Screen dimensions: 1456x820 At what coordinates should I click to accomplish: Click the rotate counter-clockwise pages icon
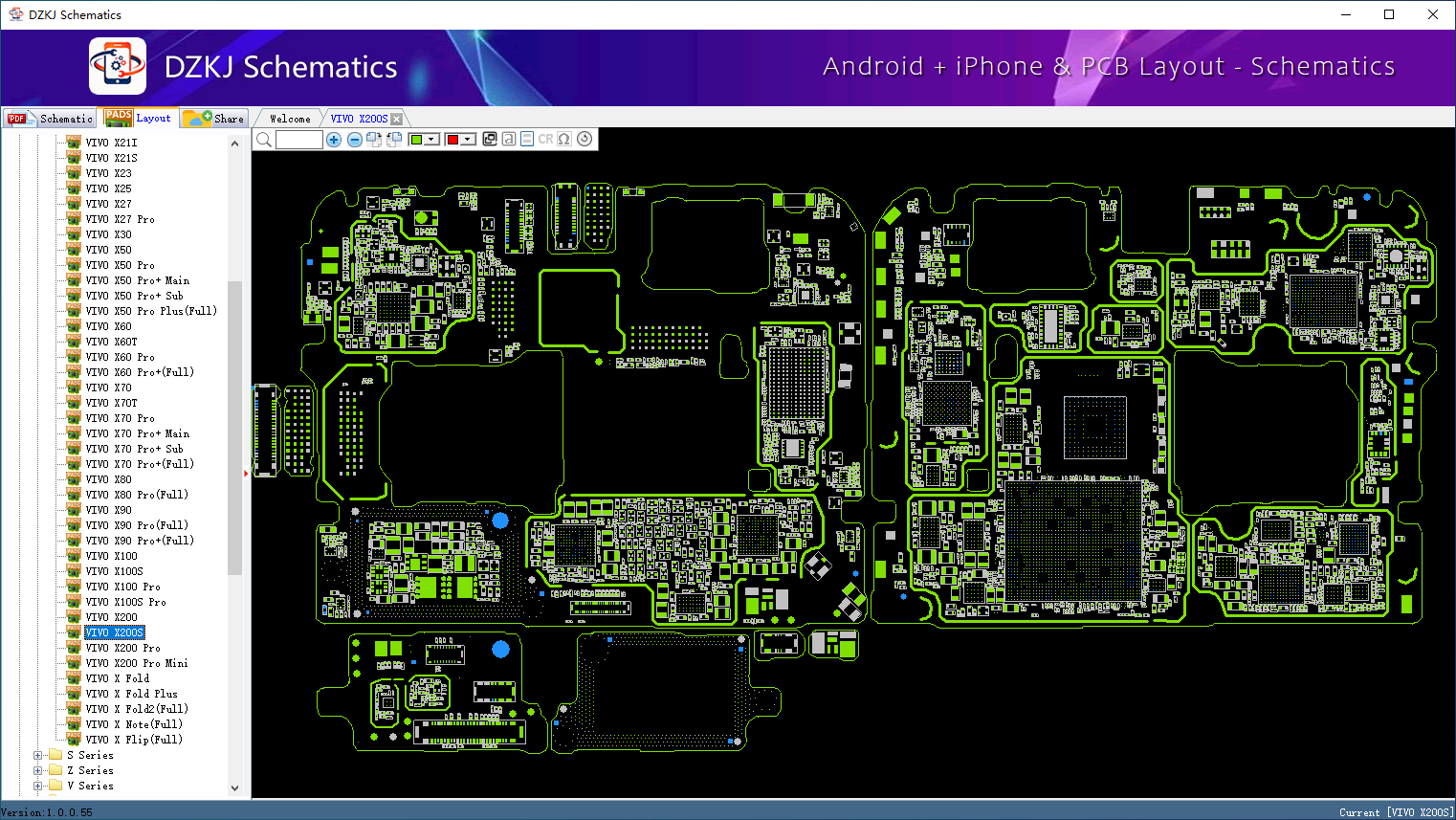(x=394, y=140)
